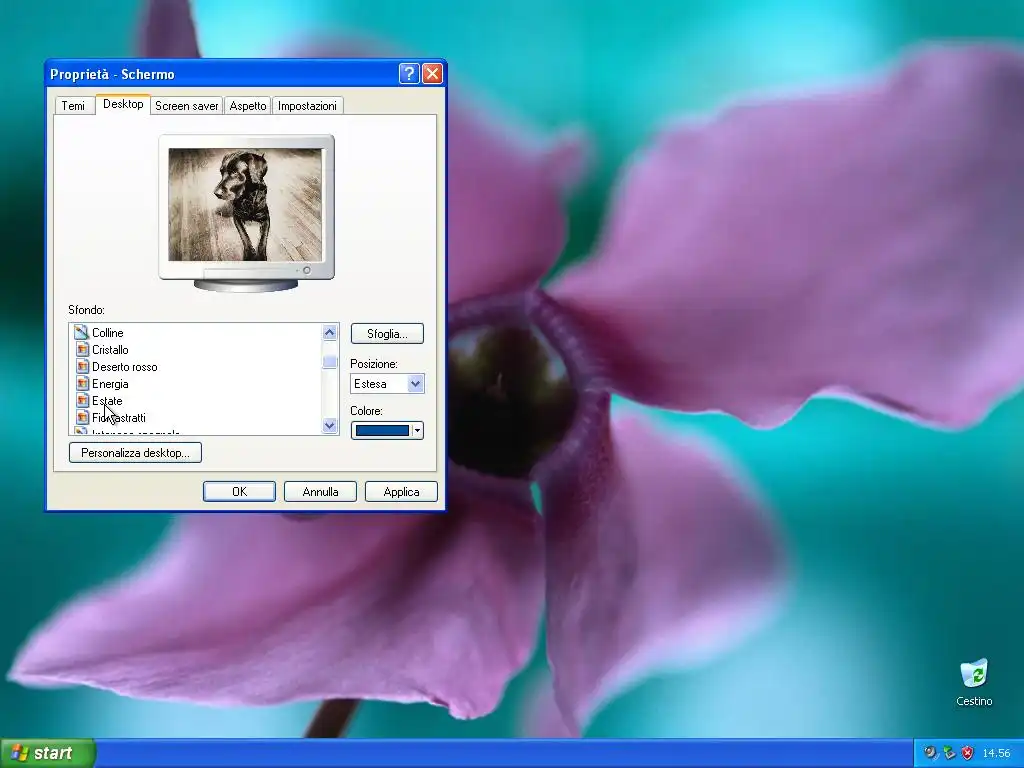Click the red security shield tray icon
This screenshot has width=1024, height=768.
coord(967,753)
